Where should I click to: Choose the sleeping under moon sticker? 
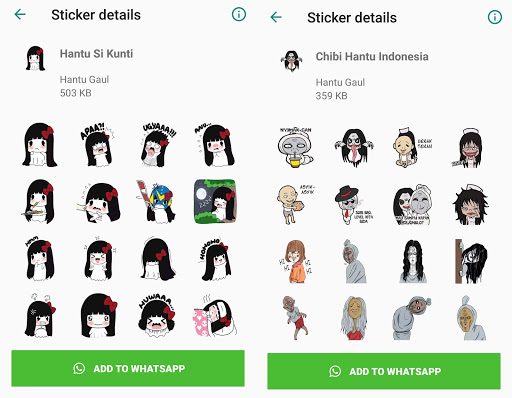click(x=215, y=201)
